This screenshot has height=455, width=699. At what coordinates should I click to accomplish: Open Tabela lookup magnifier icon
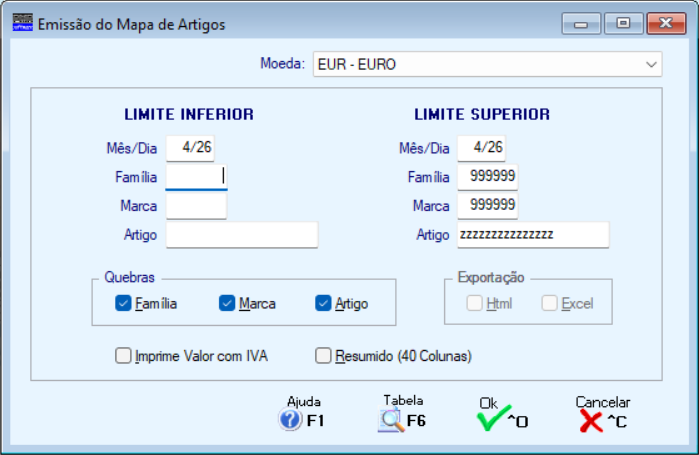(x=390, y=421)
